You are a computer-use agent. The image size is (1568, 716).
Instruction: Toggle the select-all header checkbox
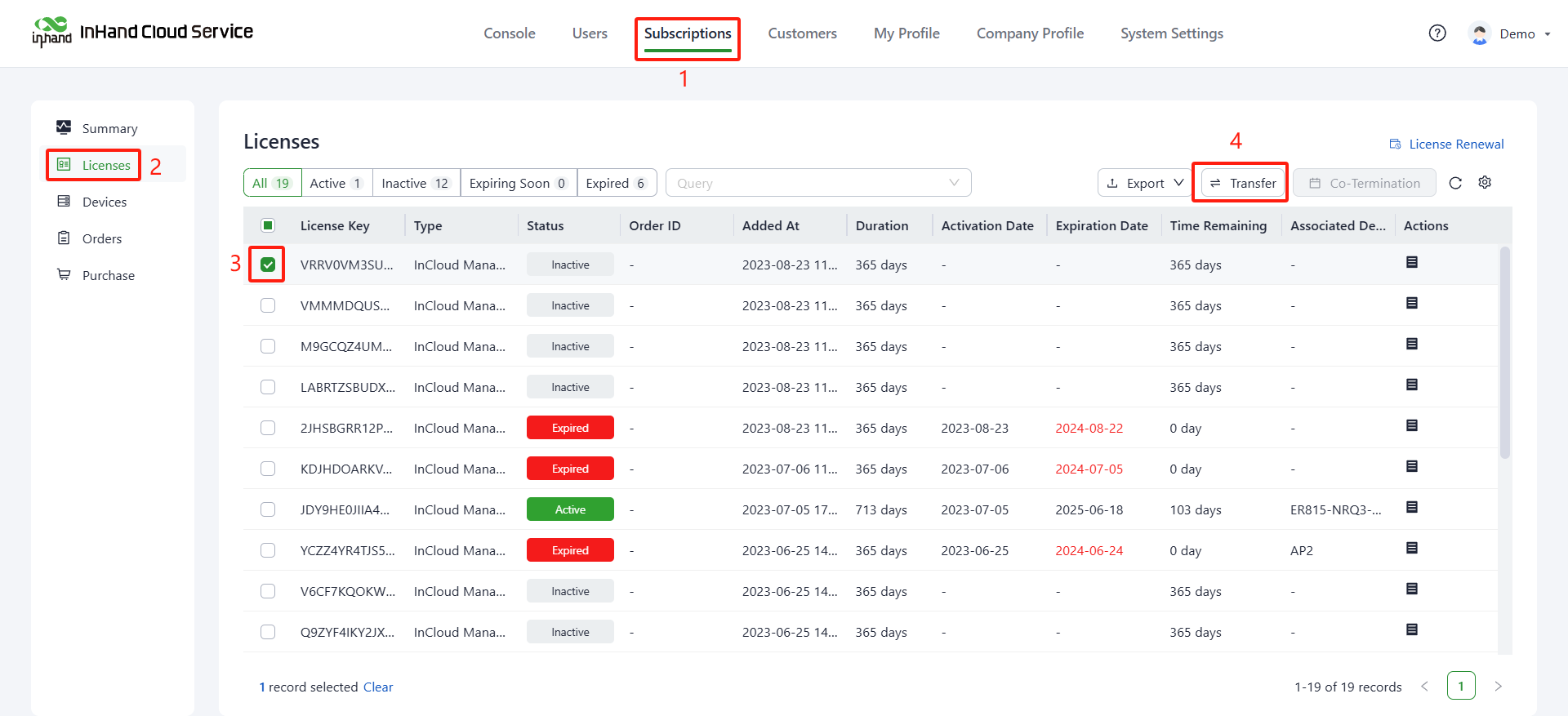point(268,225)
